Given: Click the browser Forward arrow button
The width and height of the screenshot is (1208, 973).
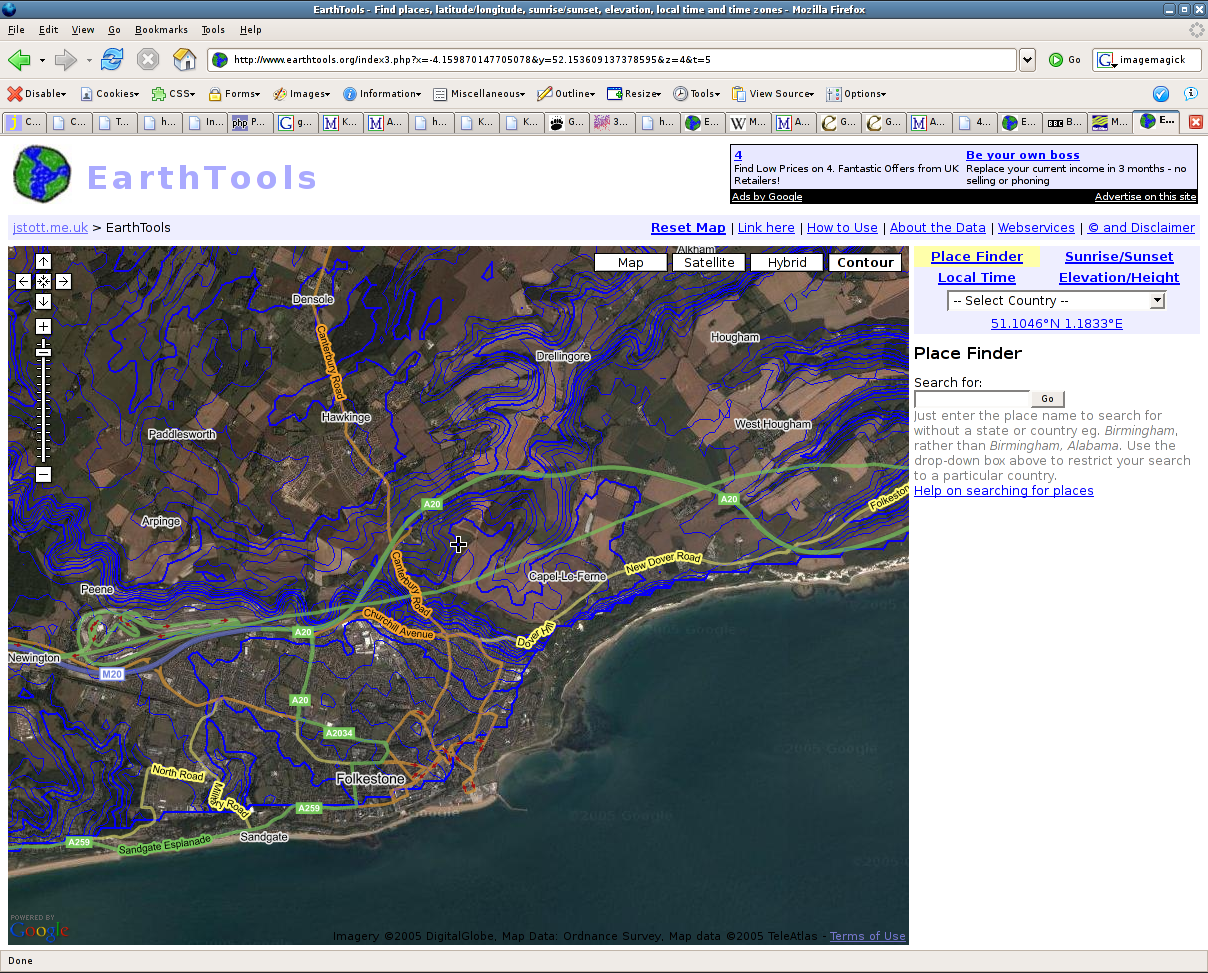Looking at the screenshot, I should 66,60.
